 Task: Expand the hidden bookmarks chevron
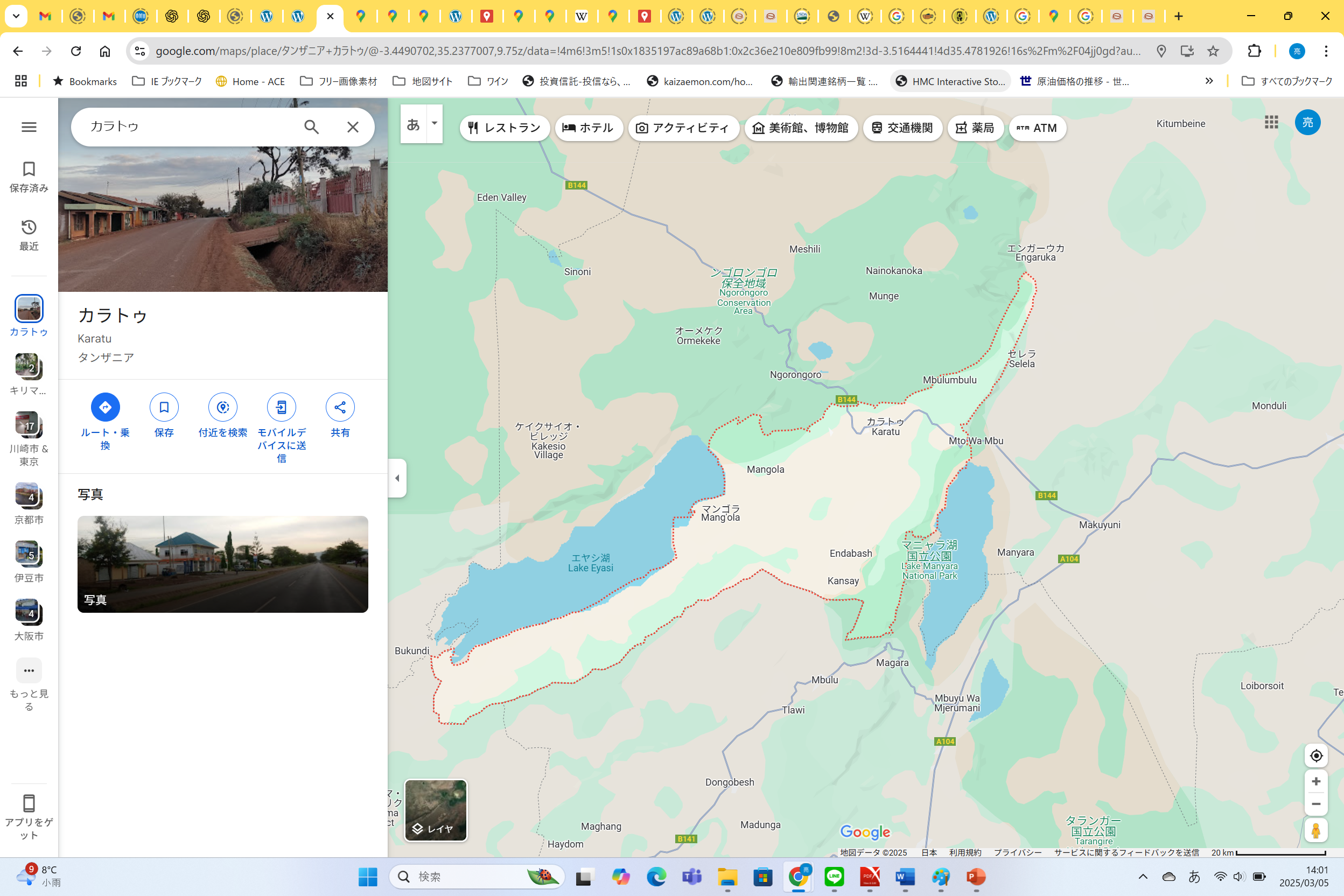[1208, 81]
